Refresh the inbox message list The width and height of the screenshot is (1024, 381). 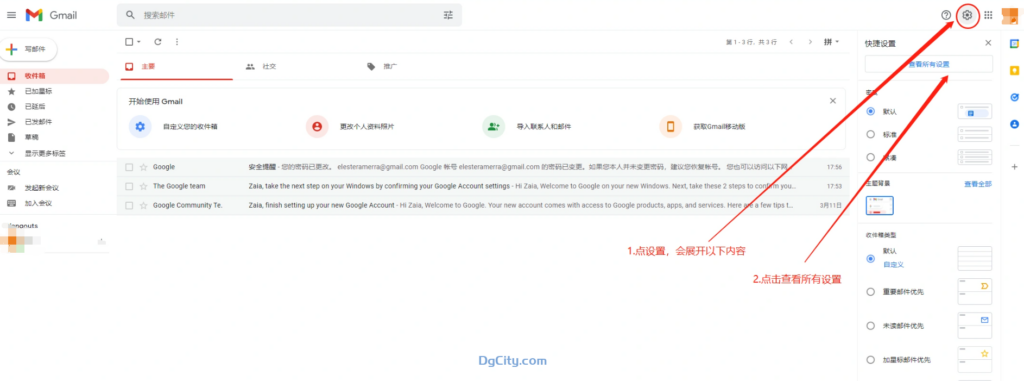(x=157, y=42)
